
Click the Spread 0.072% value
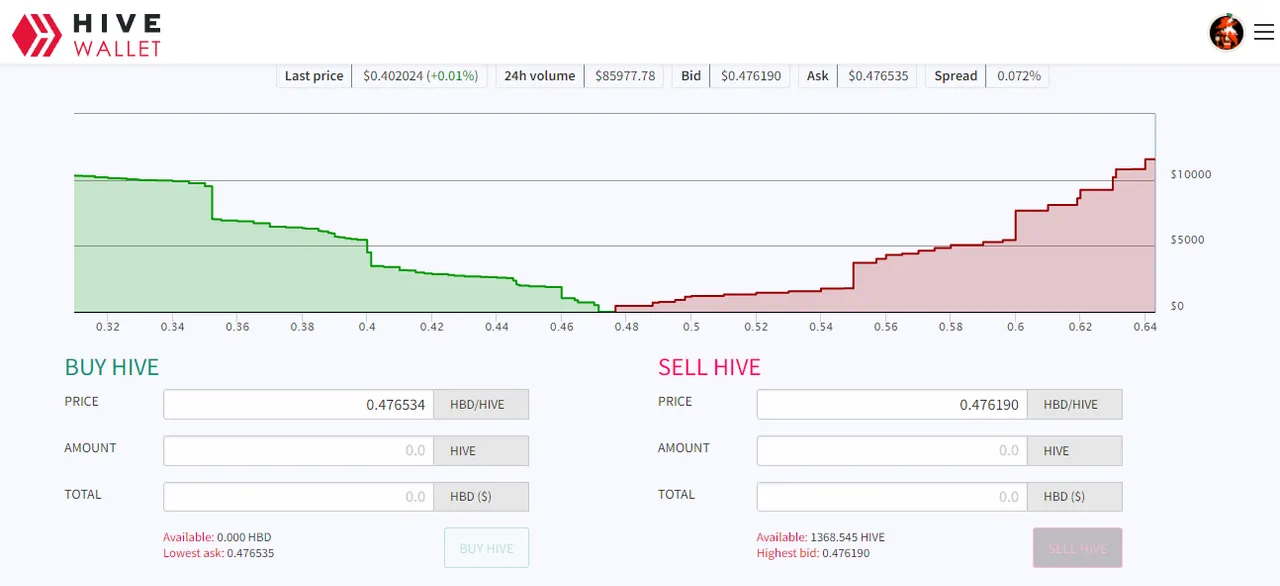click(x=1018, y=76)
